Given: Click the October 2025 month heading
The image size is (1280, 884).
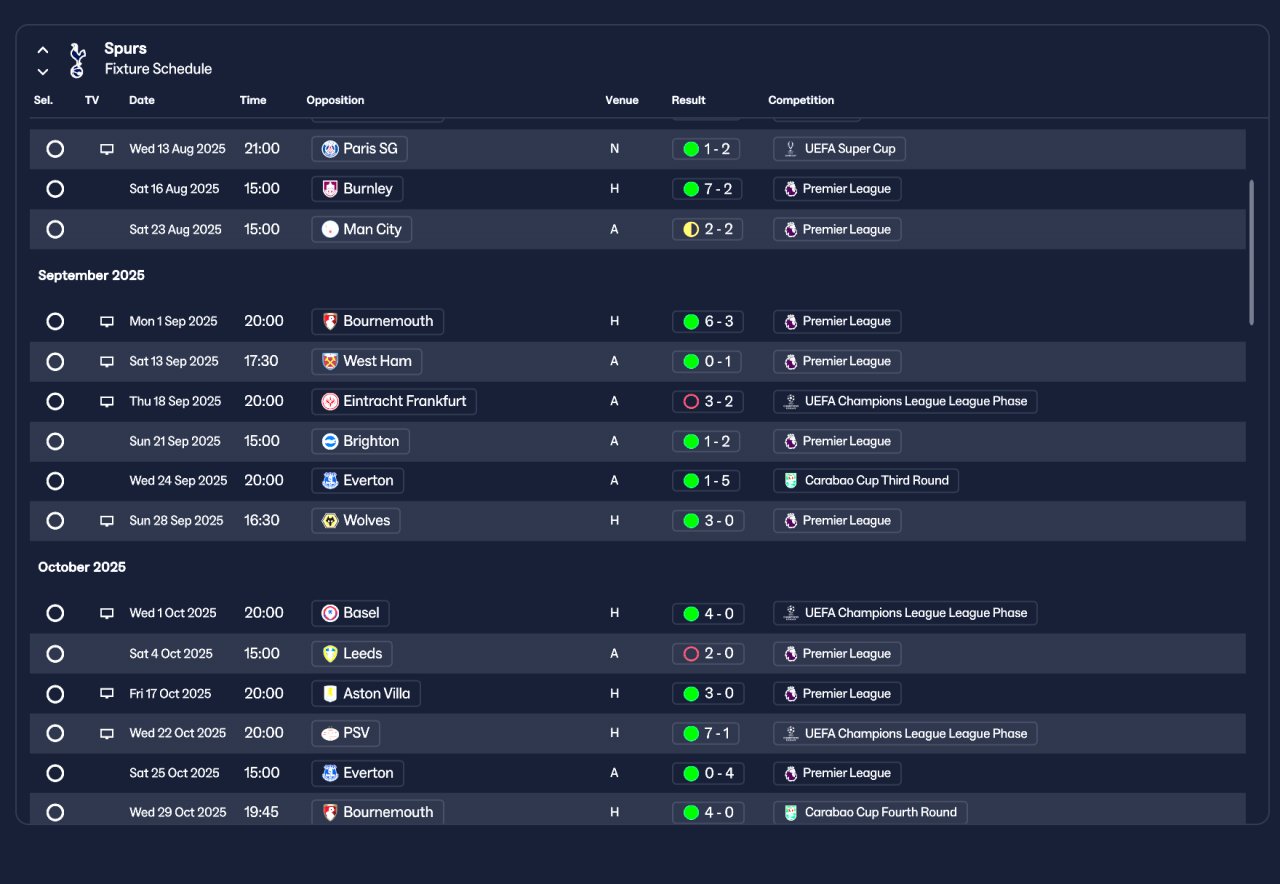Looking at the screenshot, I should click(82, 567).
